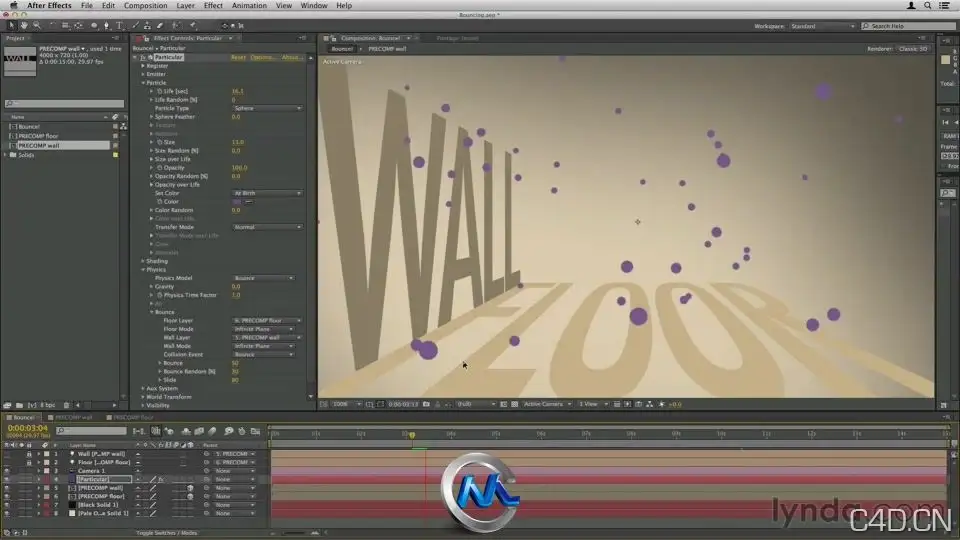Open Spotlight search in menu bar
The width and height of the screenshot is (960, 540).
pyautogui.click(x=928, y=6)
